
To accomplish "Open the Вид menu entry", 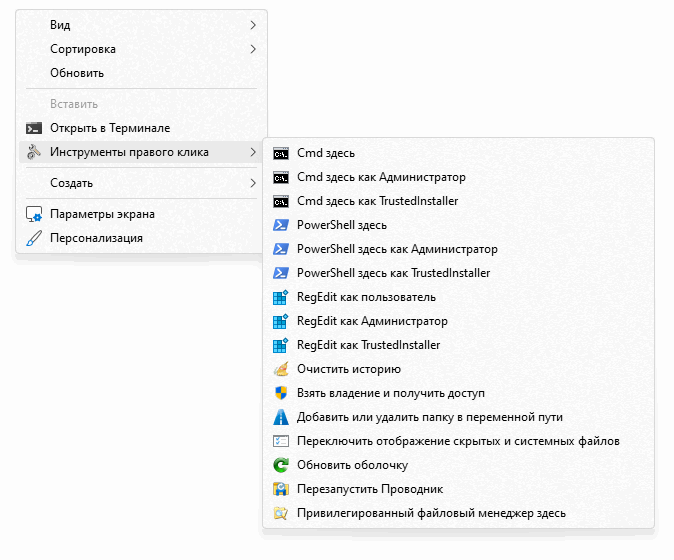I will click(141, 25).
